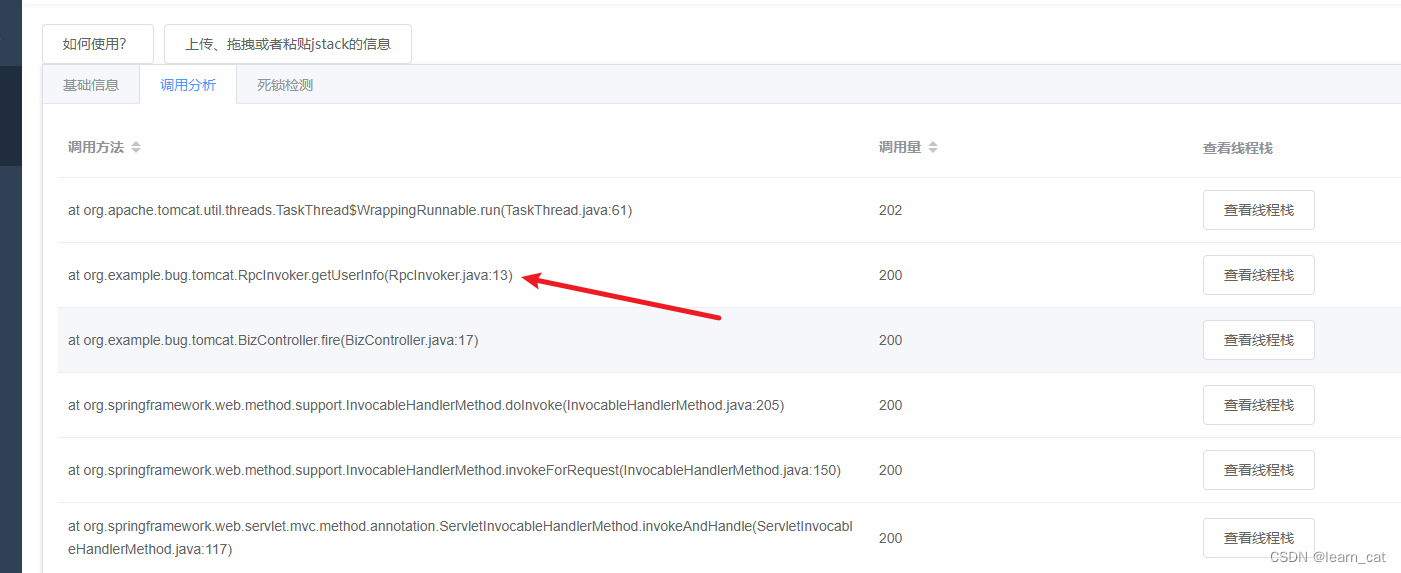Click the 200 count in invokeAndHandle row
The width and height of the screenshot is (1401, 573).
click(x=890, y=538)
